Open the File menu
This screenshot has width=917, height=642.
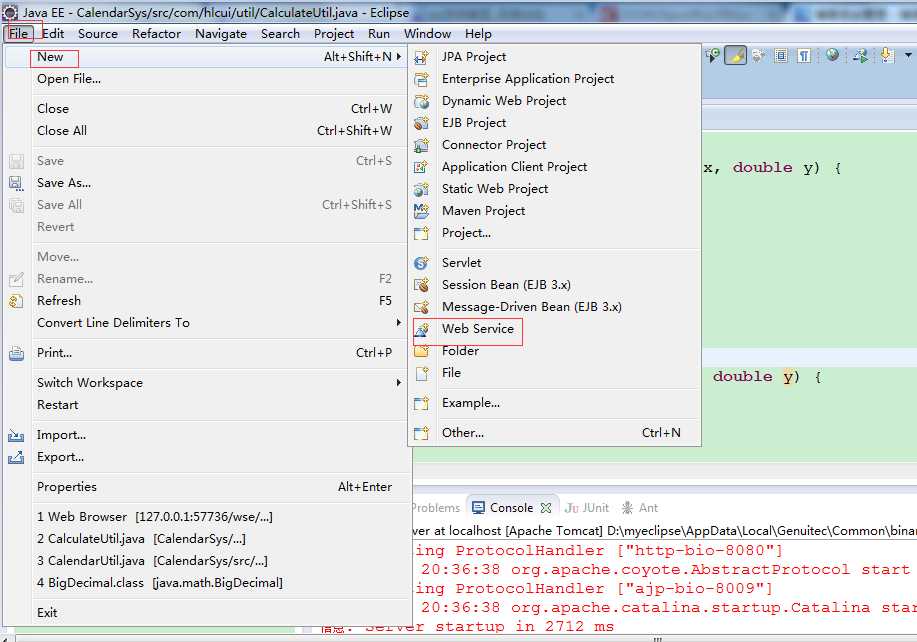(18, 34)
